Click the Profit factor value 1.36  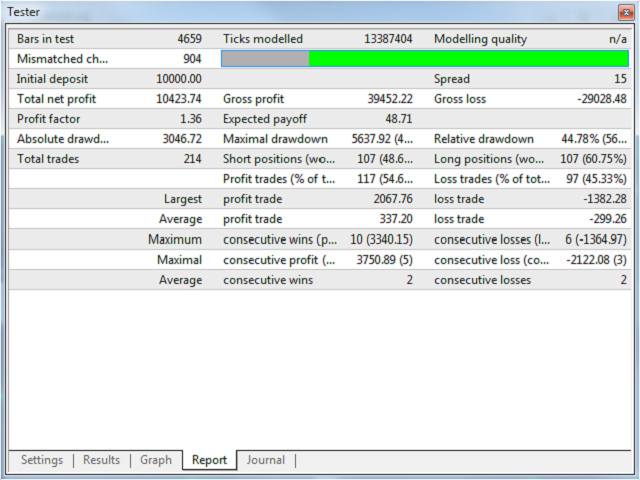pyautogui.click(x=187, y=119)
